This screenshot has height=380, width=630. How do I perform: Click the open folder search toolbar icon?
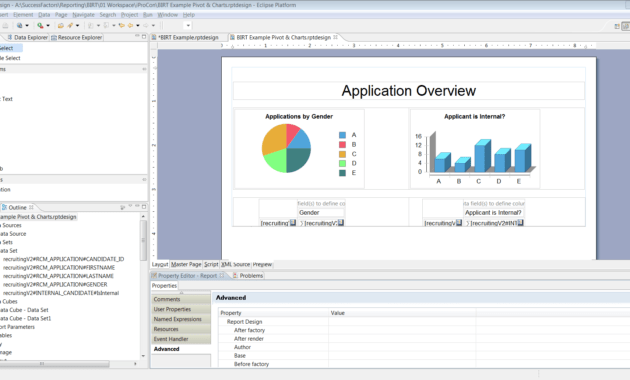coord(61,25)
